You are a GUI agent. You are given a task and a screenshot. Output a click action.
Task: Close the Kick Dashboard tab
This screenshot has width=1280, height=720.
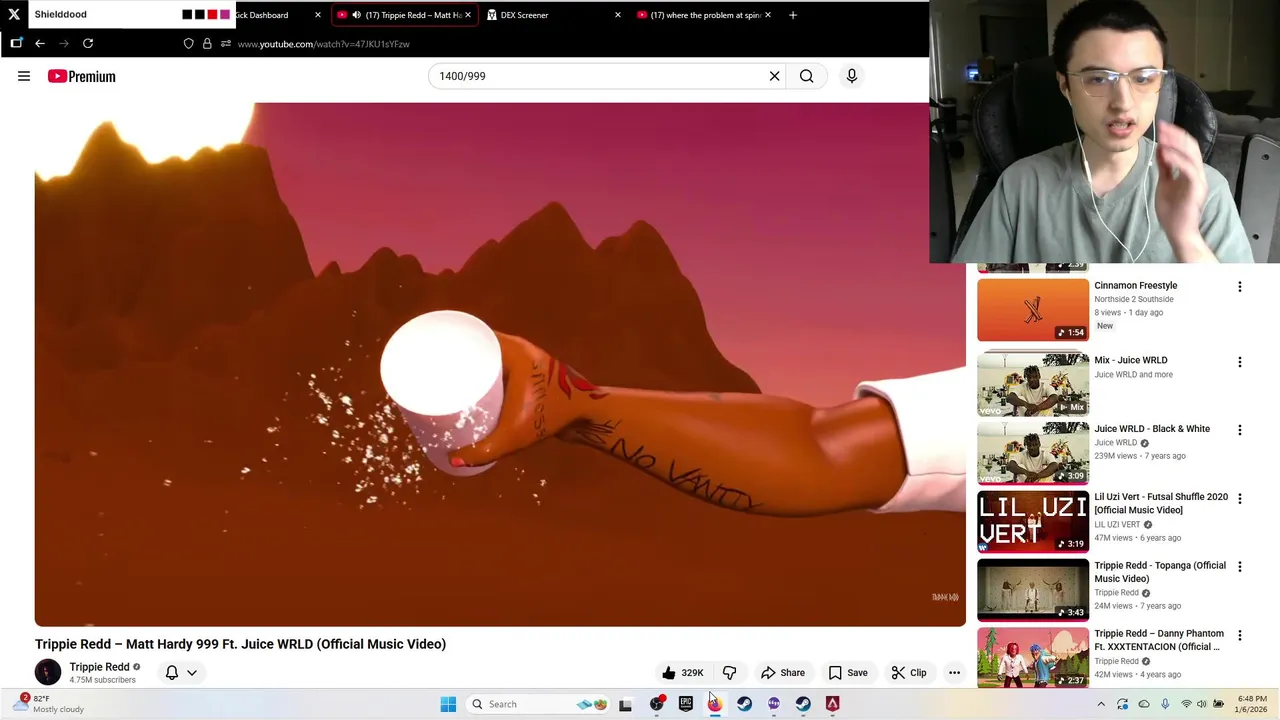pyautogui.click(x=318, y=15)
